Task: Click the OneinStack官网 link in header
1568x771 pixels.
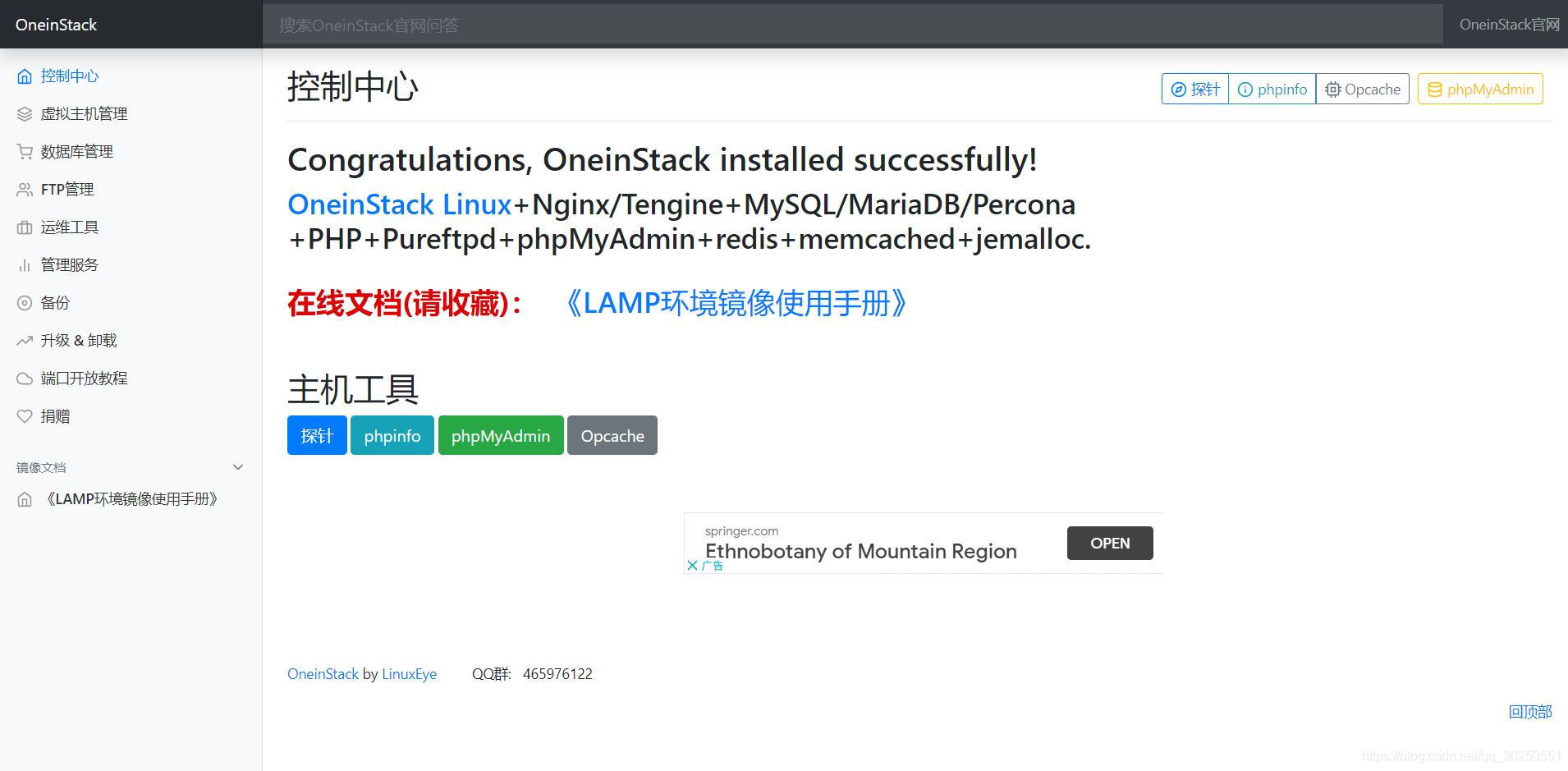Action: click(1509, 25)
